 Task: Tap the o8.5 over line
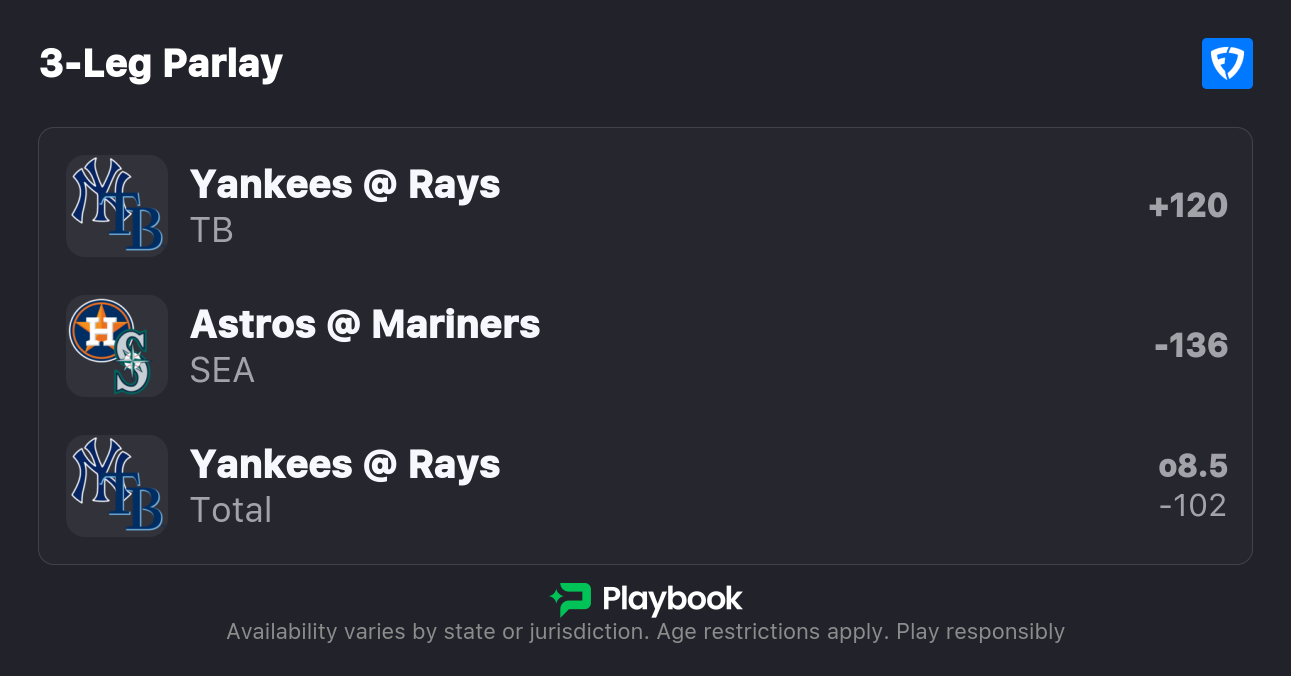pyautogui.click(x=1192, y=466)
